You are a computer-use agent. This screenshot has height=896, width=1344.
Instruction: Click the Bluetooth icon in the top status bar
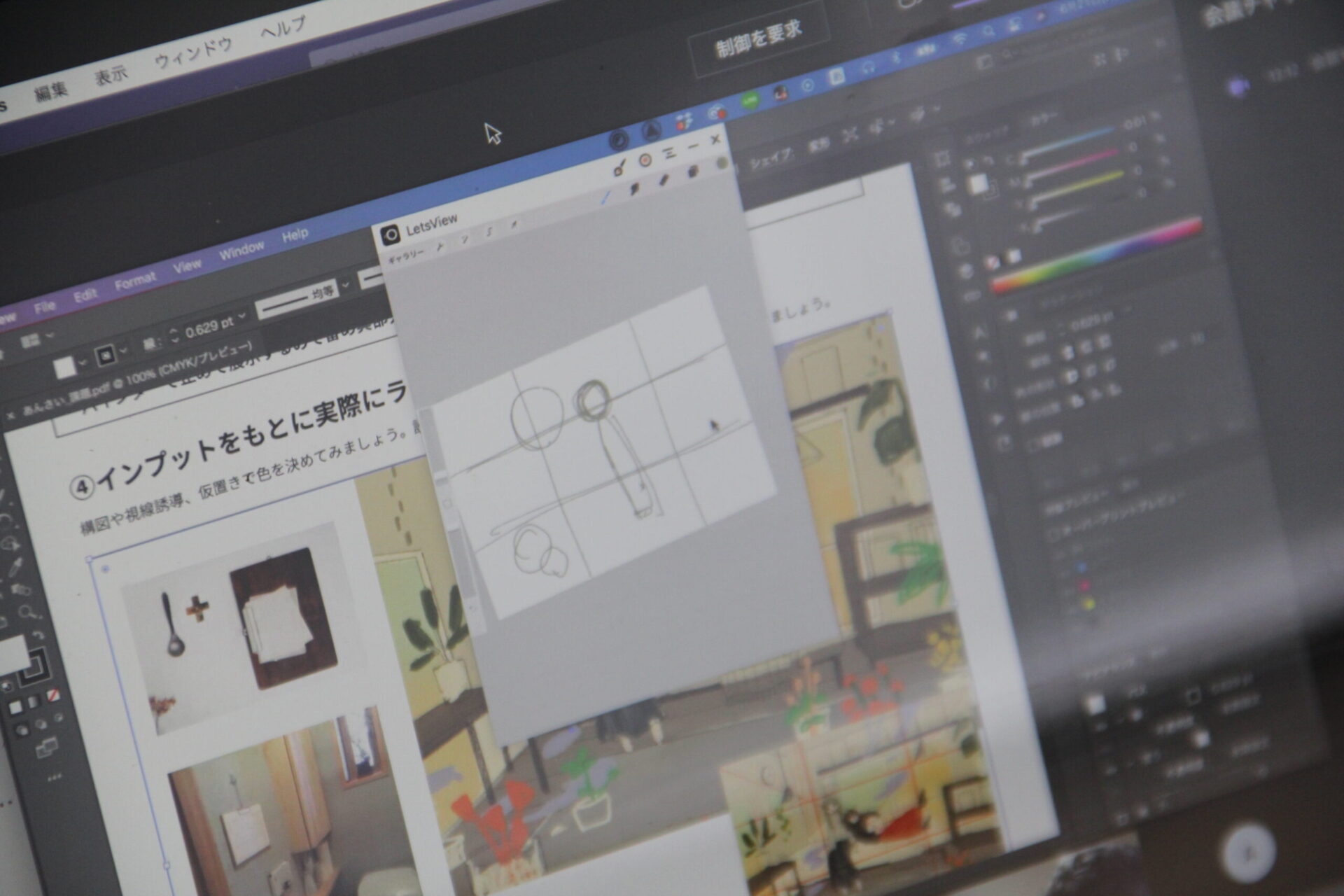click(x=895, y=57)
